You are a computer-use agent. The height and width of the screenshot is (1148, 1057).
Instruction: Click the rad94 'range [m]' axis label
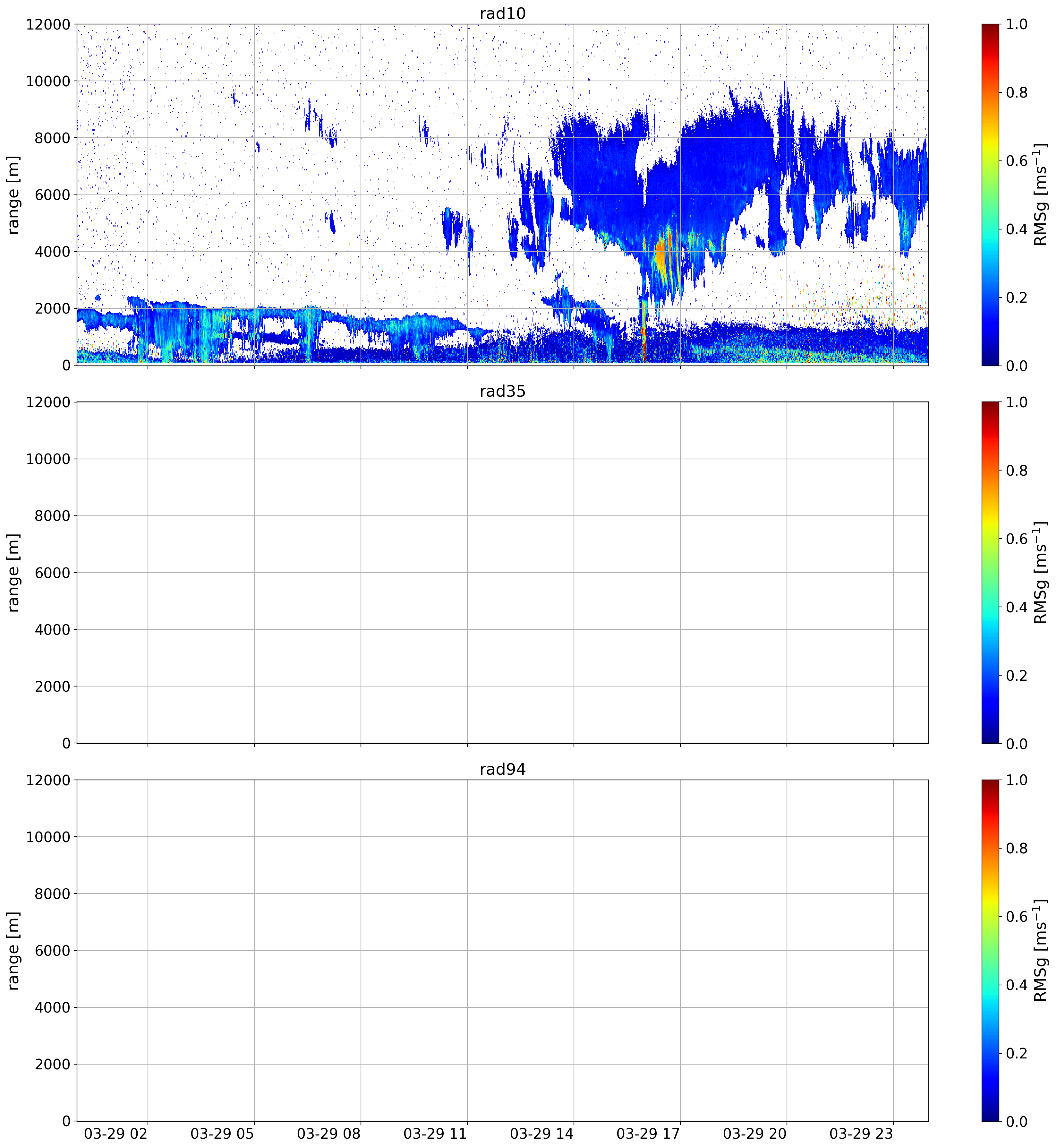[x=14, y=951]
